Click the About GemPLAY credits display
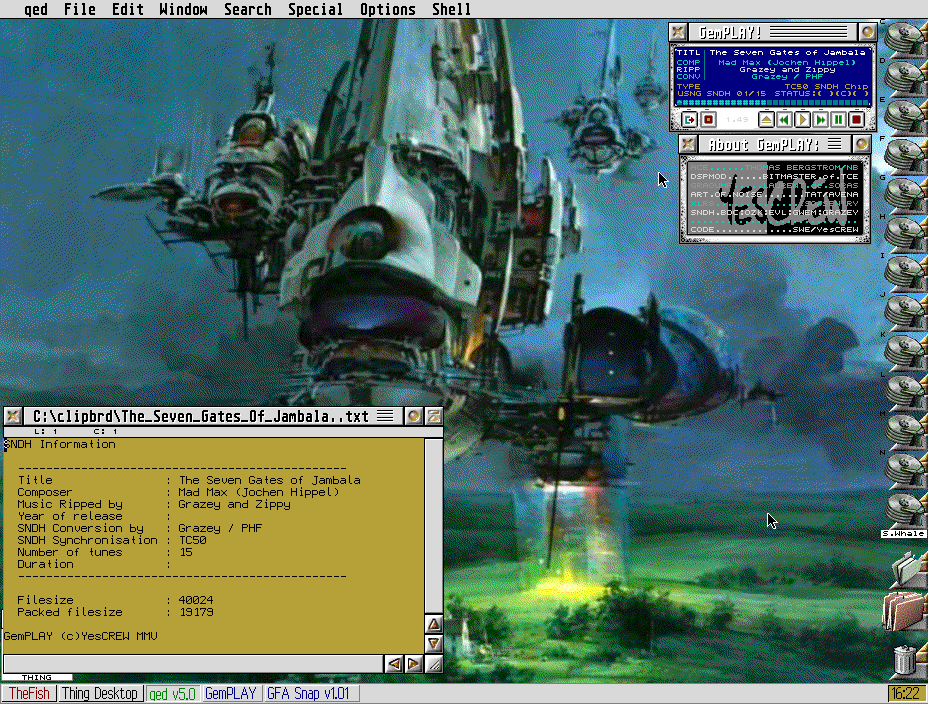The image size is (928, 704). [x=774, y=198]
